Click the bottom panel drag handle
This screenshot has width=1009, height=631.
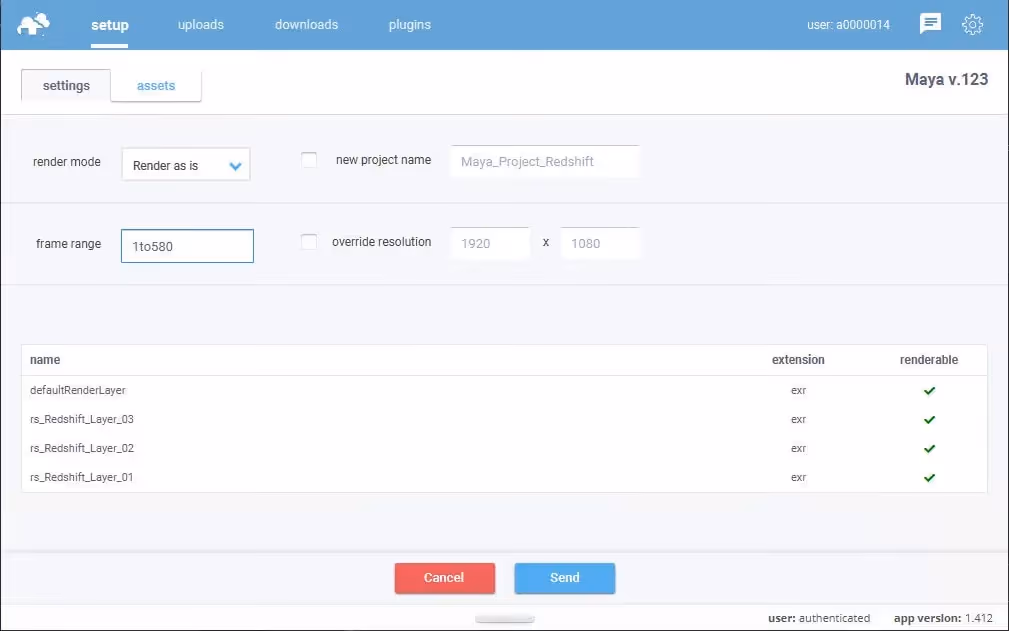coord(504,619)
